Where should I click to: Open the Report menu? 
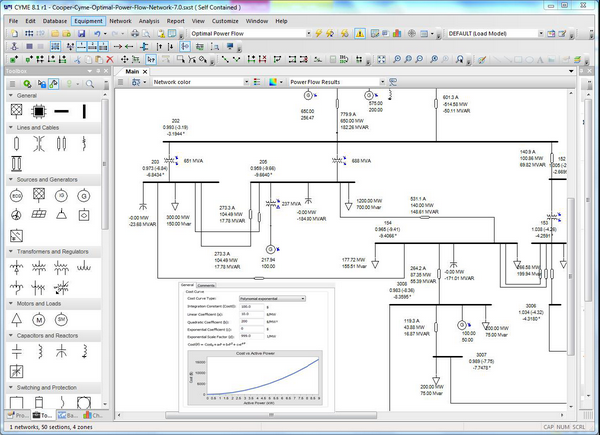(x=176, y=20)
